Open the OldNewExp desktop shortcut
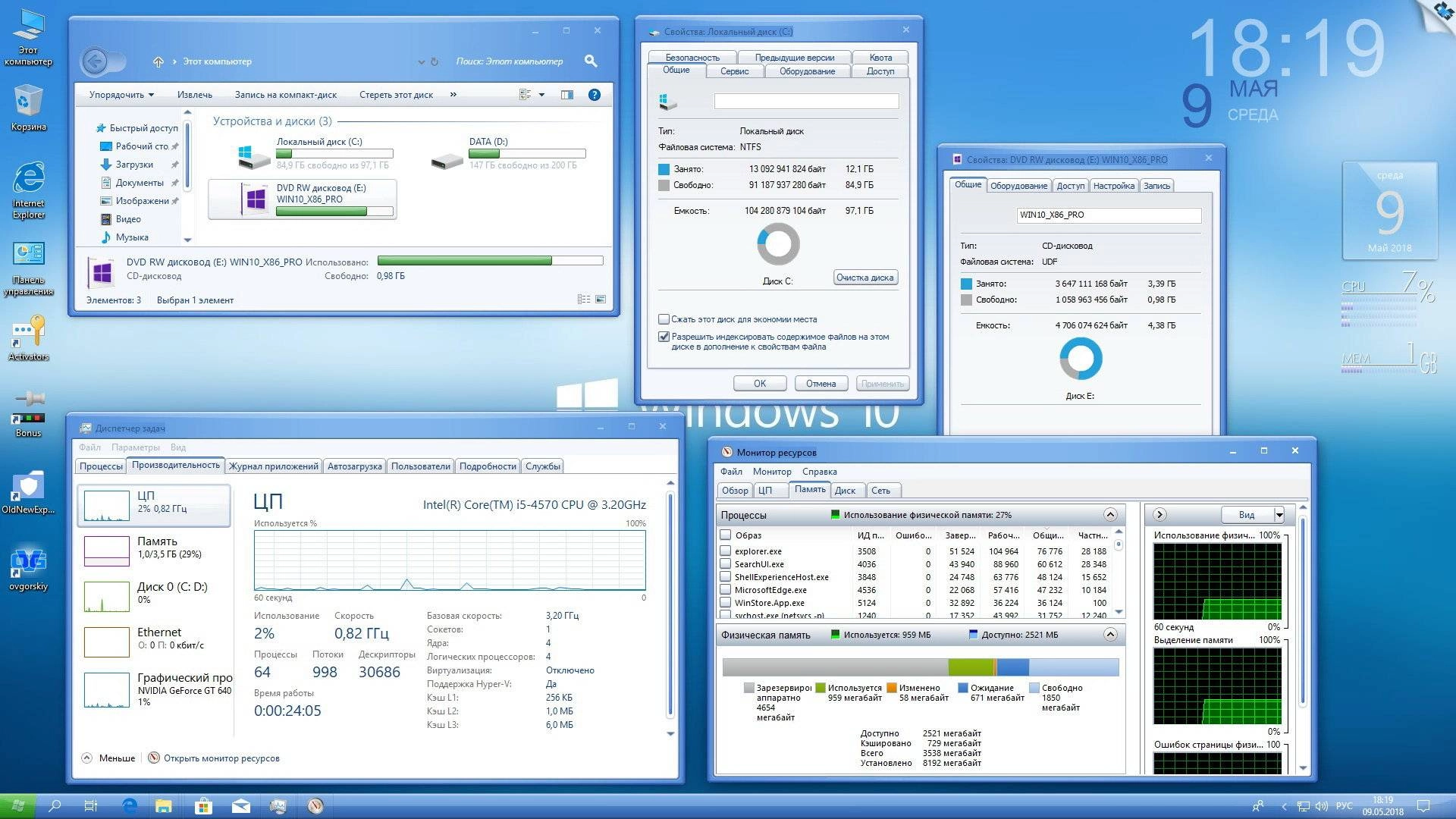This screenshot has height=819, width=1456. point(28,493)
